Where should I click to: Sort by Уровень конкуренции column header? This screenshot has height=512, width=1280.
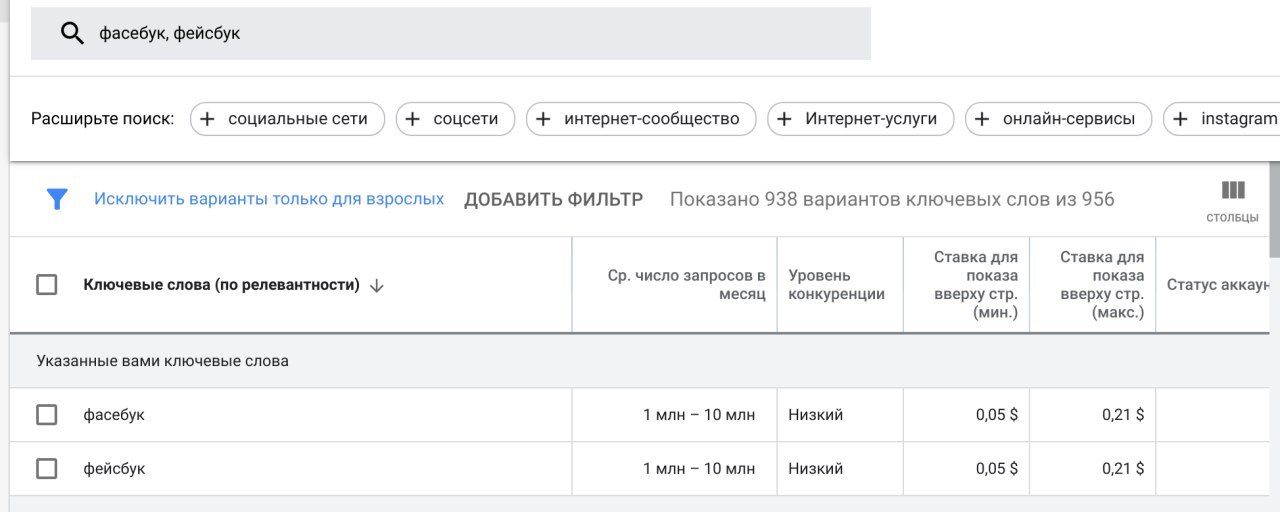[836, 285]
